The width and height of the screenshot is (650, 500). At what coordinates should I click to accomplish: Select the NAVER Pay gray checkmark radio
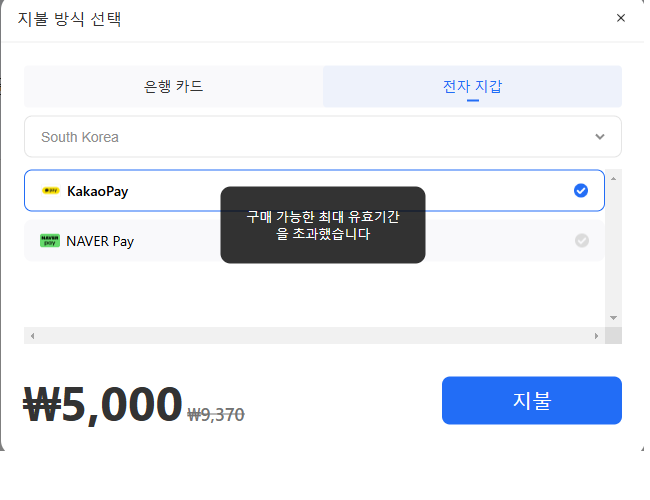(582, 240)
